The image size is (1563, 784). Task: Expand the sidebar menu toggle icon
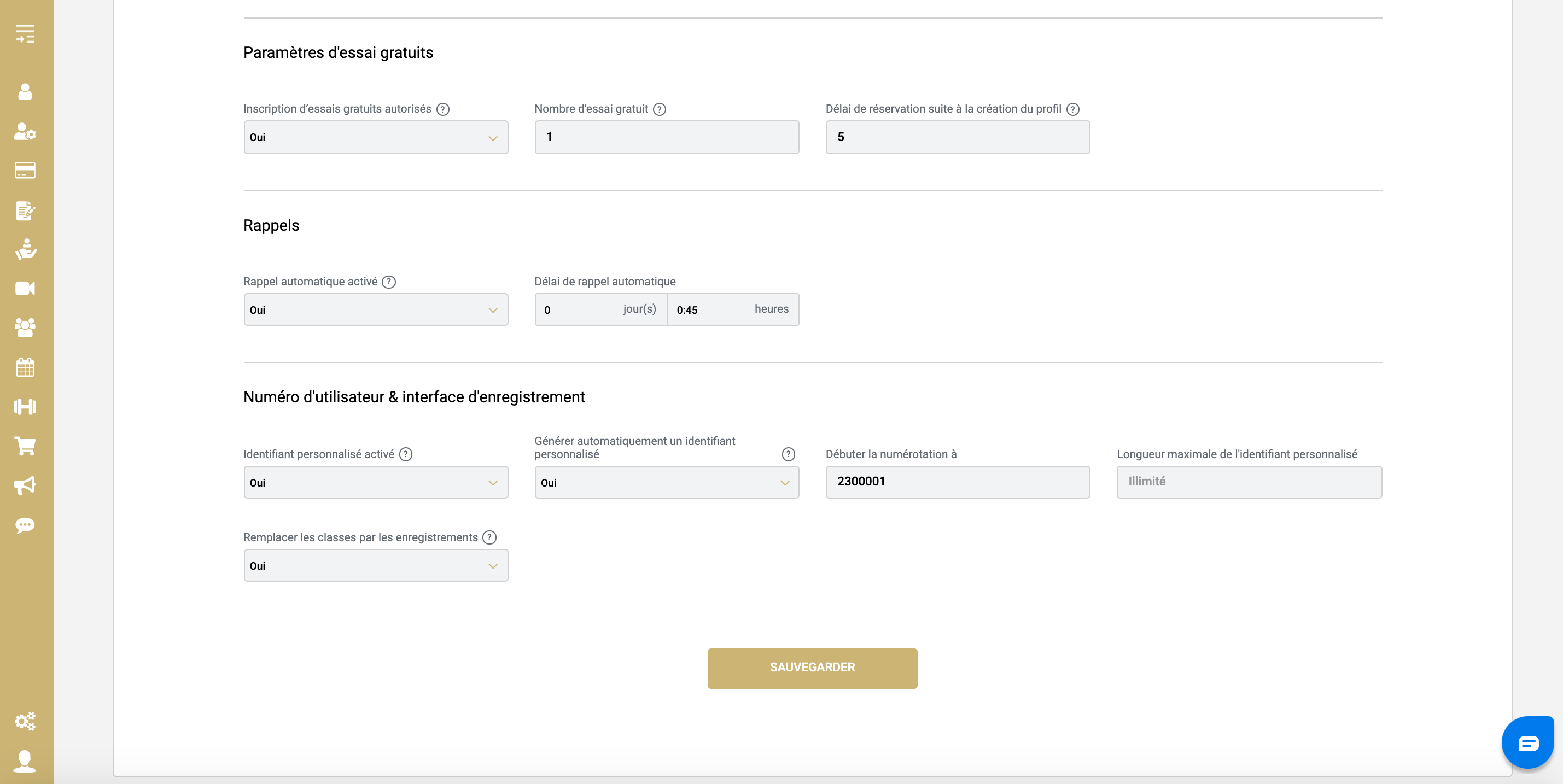25,34
